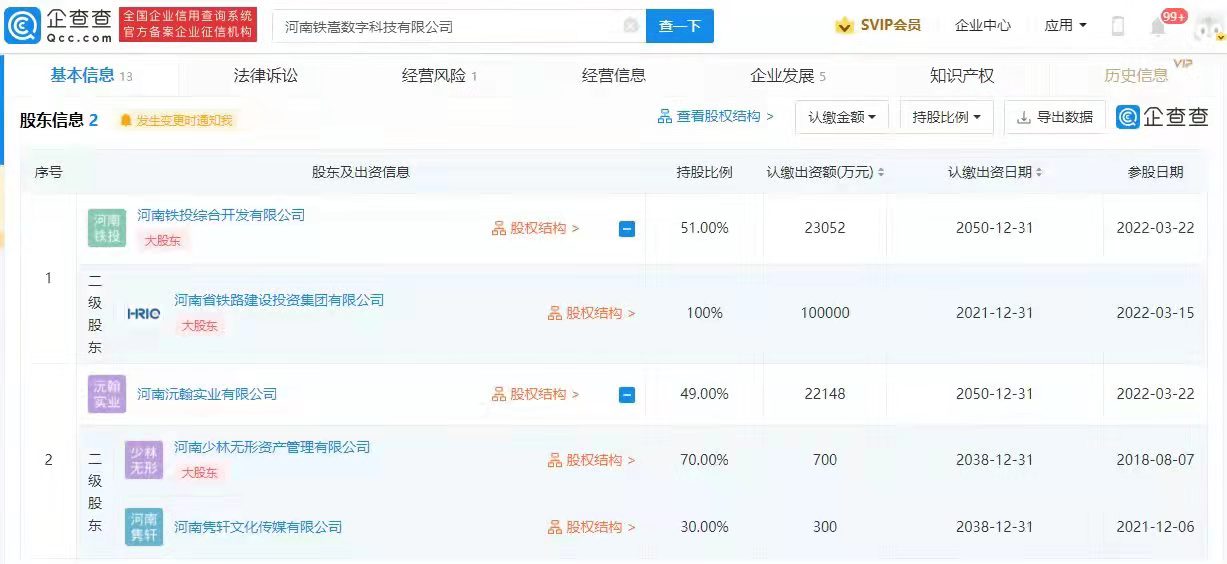View 股权结构 for 河南铁投综合开发
This screenshot has width=1227, height=564.
[x=536, y=228]
